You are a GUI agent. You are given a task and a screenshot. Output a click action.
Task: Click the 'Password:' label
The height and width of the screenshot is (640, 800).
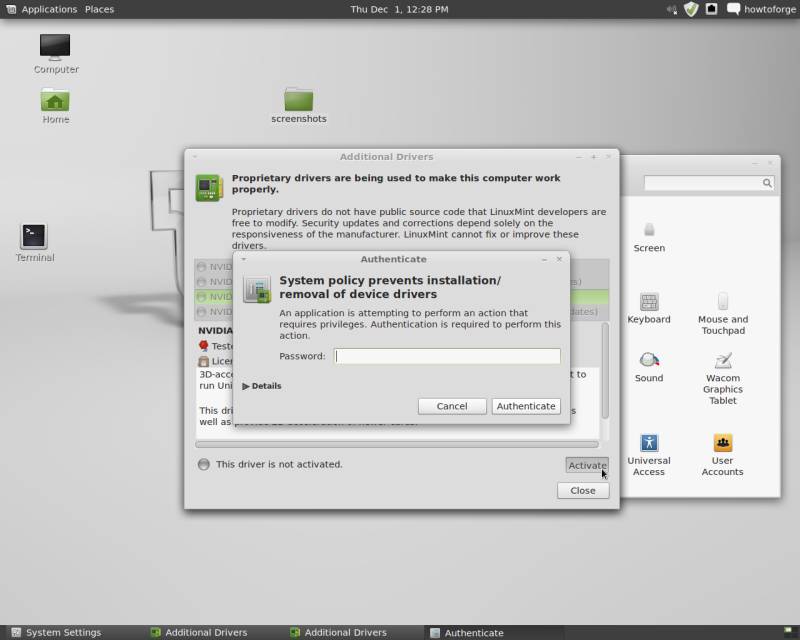(302, 356)
